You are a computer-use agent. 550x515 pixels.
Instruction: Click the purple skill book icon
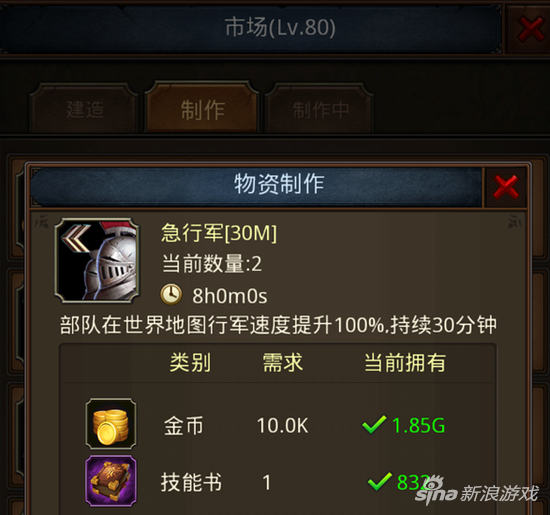pos(111,481)
